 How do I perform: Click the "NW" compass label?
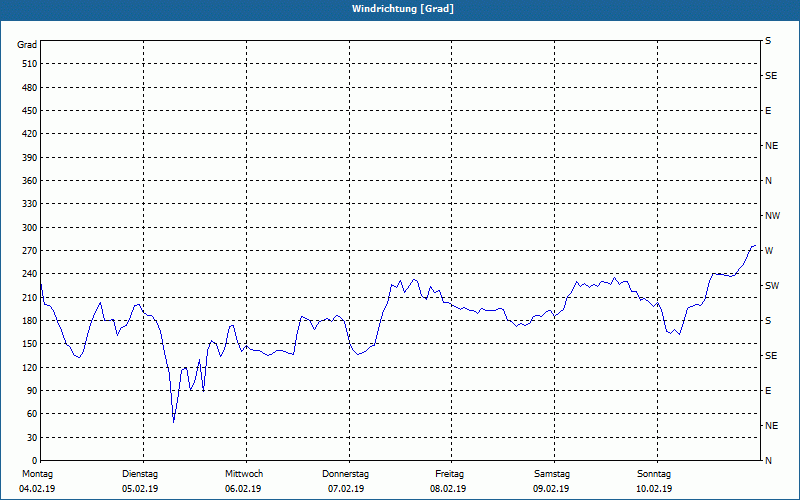coord(772,216)
